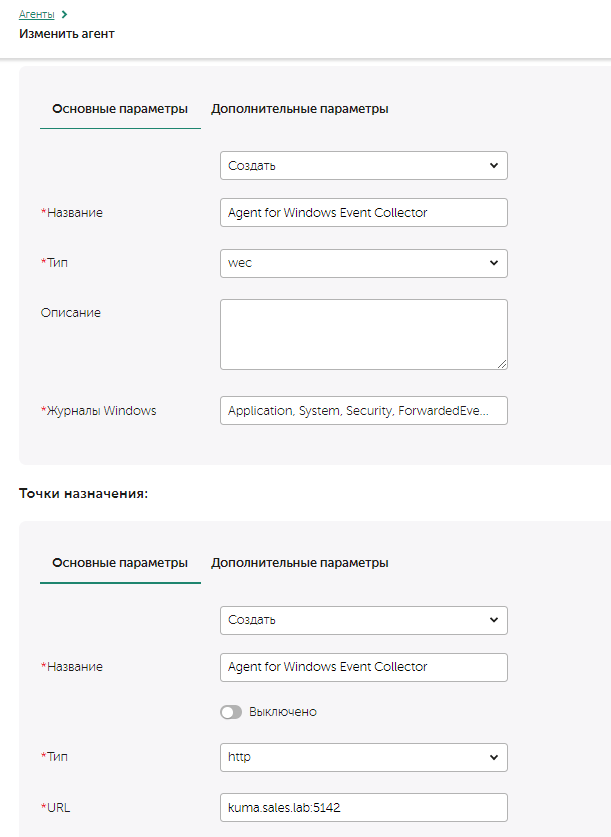Image resolution: width=611 pixels, height=837 pixels.
Task: Click the URL field label
Action: [58, 807]
